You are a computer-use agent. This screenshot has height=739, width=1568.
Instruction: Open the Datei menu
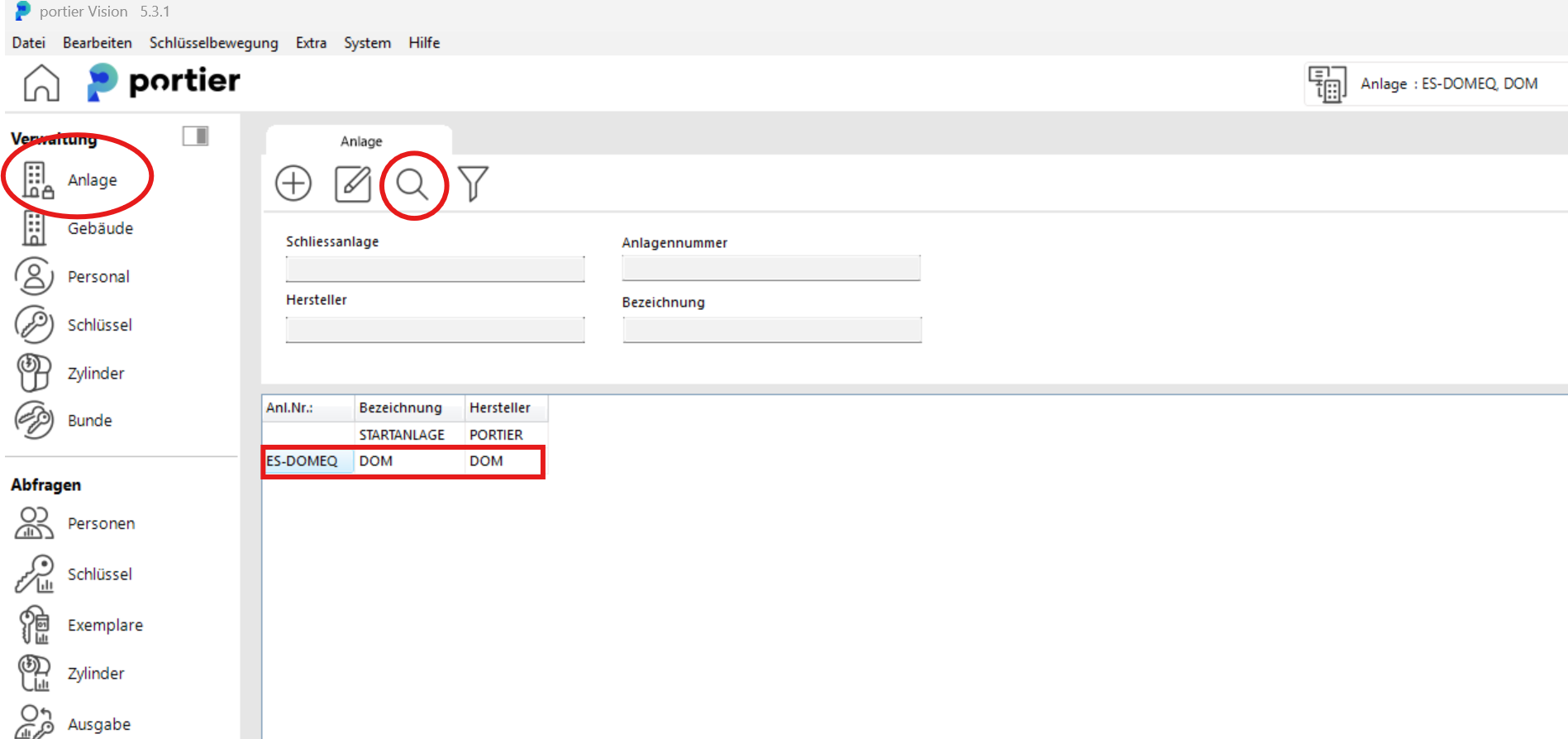[29, 43]
